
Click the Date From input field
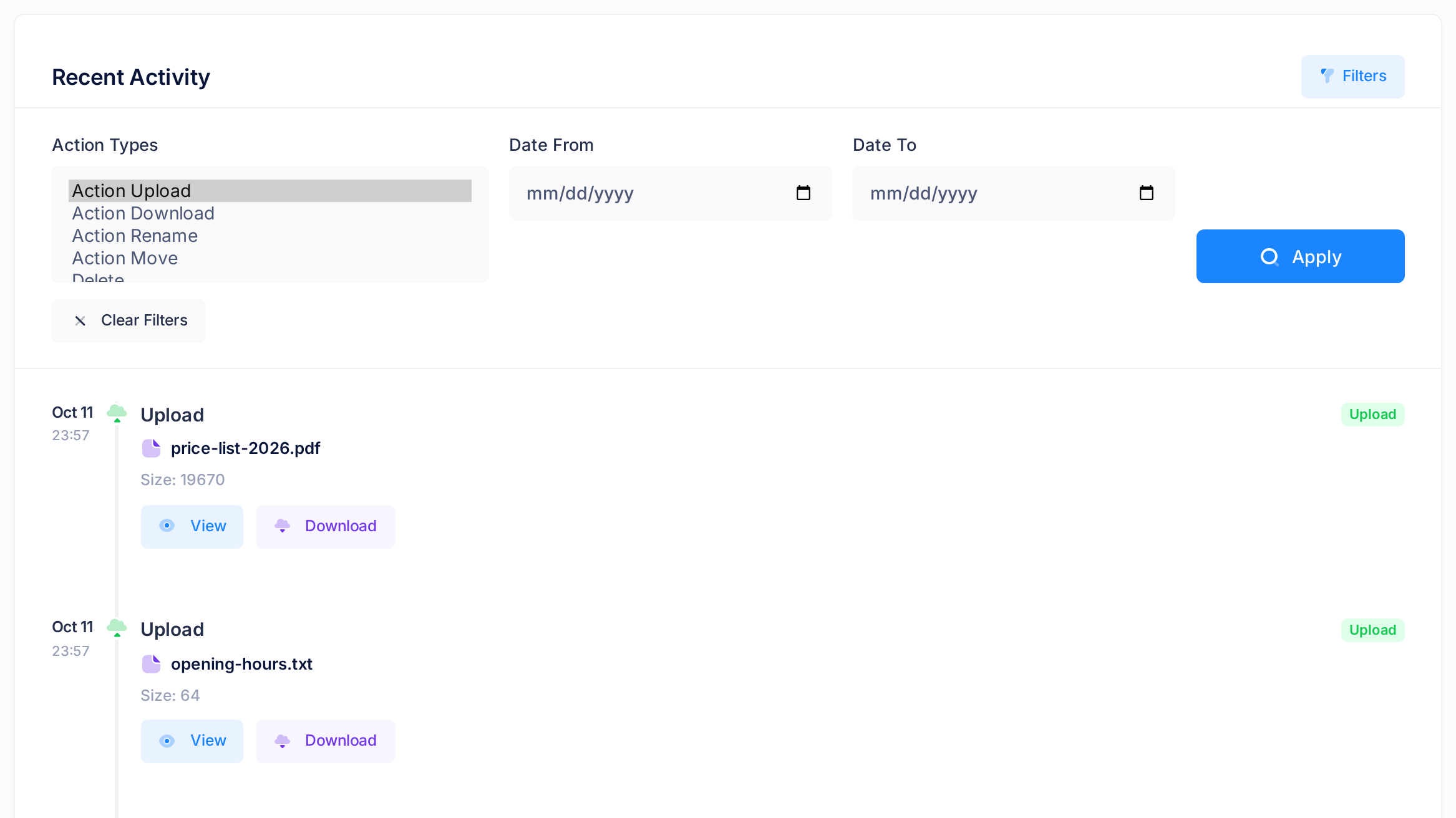point(670,193)
